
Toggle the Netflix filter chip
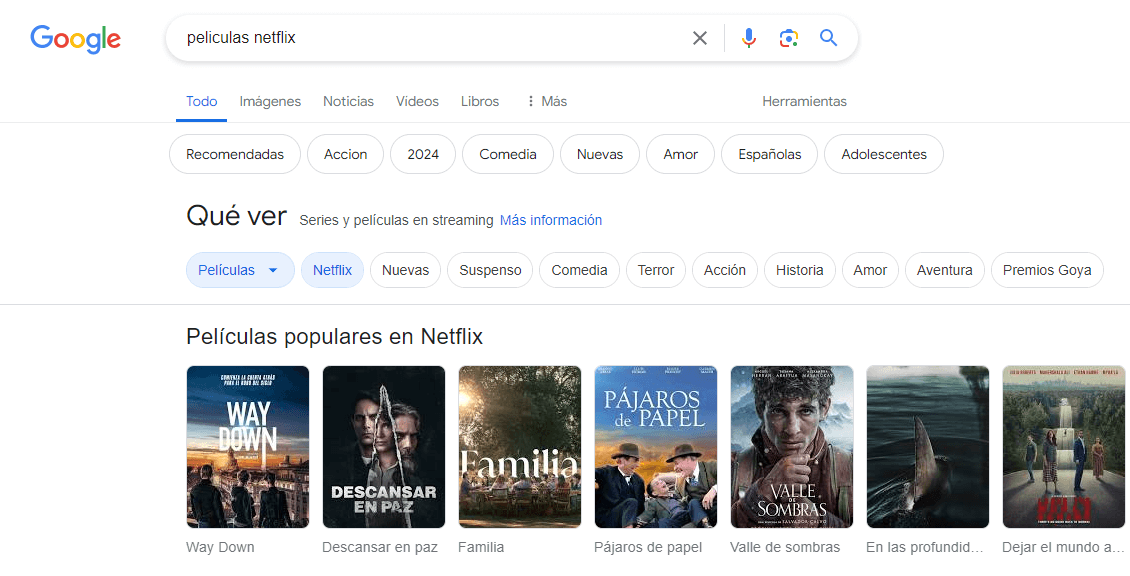pyautogui.click(x=332, y=270)
